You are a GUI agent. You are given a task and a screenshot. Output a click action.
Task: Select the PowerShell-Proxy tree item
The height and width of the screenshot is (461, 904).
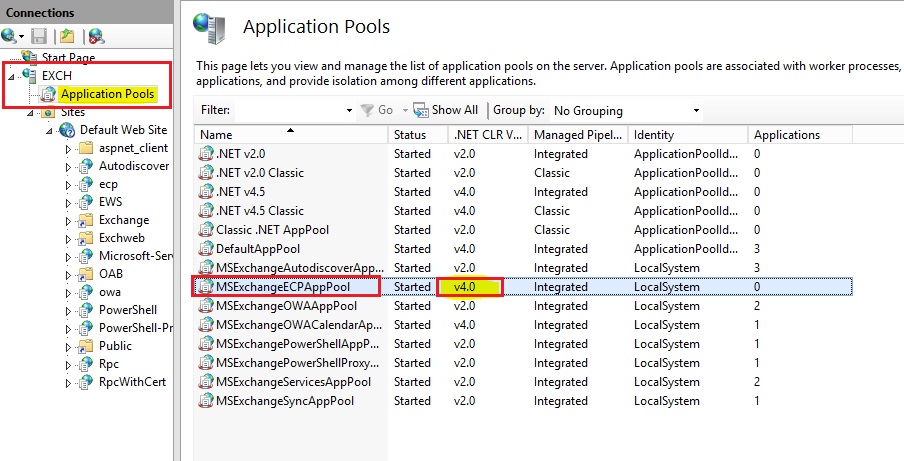point(135,328)
